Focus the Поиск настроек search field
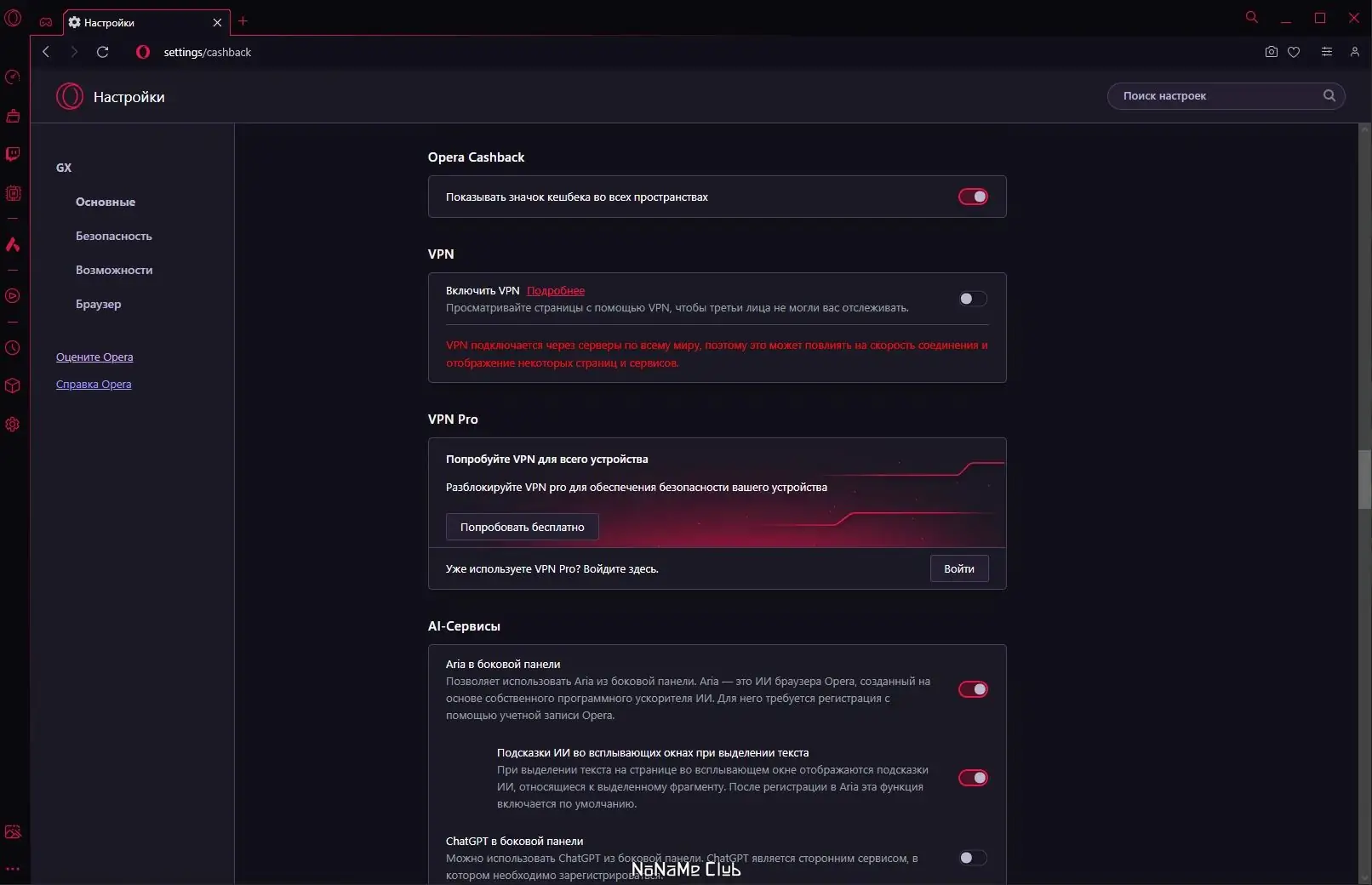 1217,96
